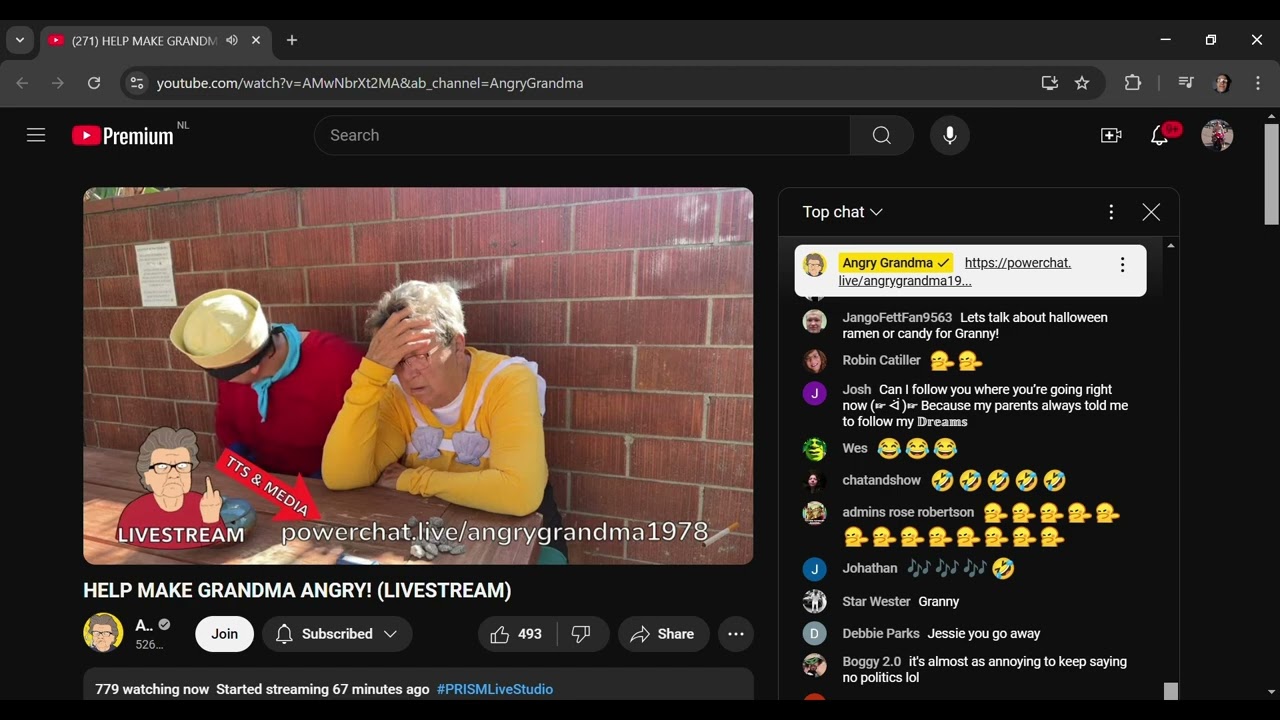The height and width of the screenshot is (720, 1280).
Task: Open Debbie Parks chat avatar
Action: [814, 634]
